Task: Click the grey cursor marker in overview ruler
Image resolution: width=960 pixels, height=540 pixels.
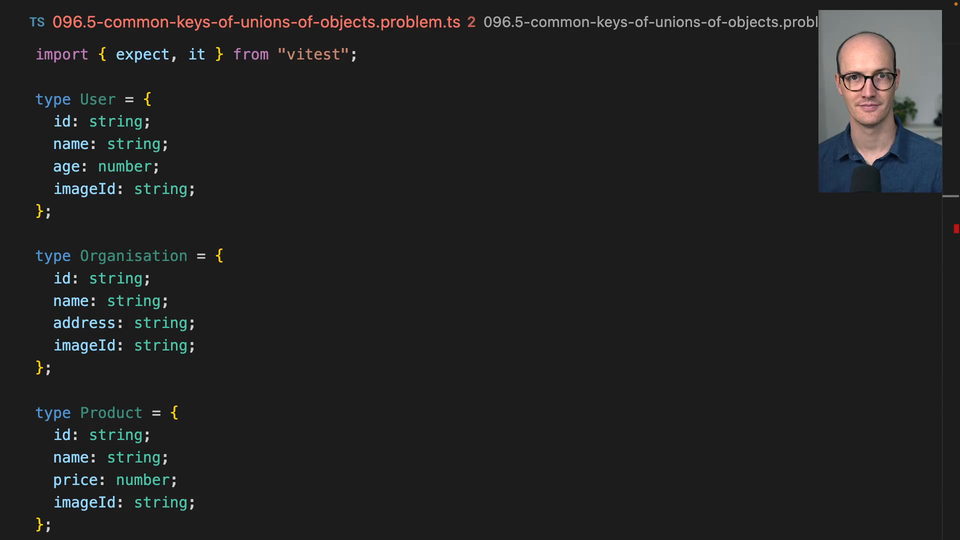Action: [951, 196]
